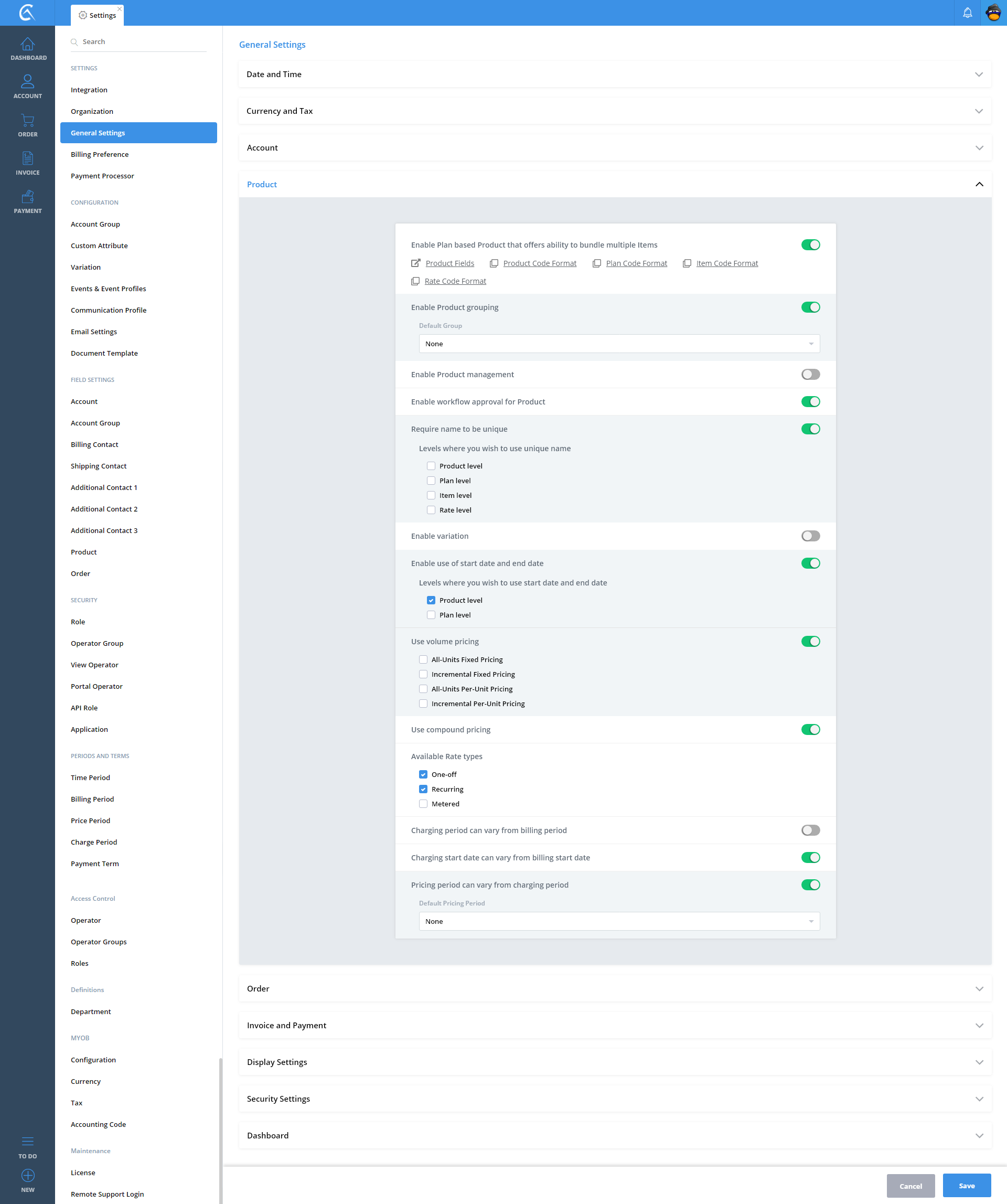Image resolution: width=1007 pixels, height=1204 pixels.
Task: Select Billing Preference in settings menu
Action: point(100,154)
